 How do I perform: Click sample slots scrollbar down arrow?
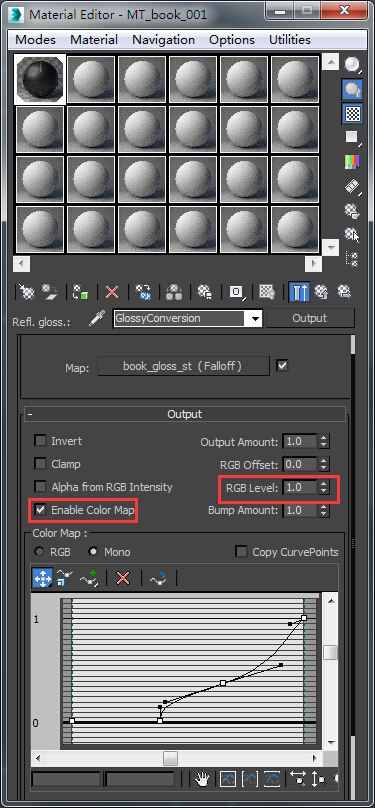(x=330, y=246)
